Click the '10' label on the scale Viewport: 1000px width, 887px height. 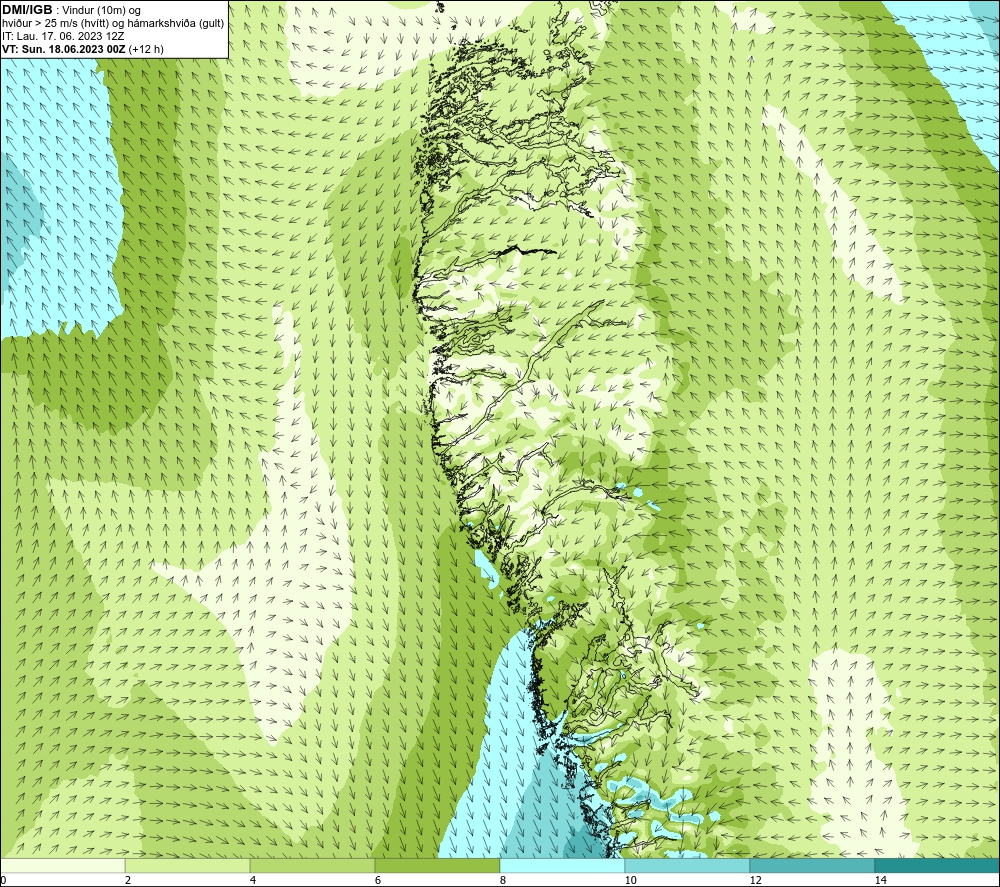(x=630, y=880)
